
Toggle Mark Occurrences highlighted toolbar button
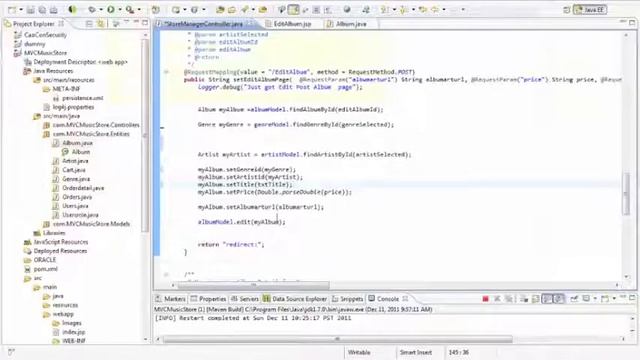click(x=293, y=9)
